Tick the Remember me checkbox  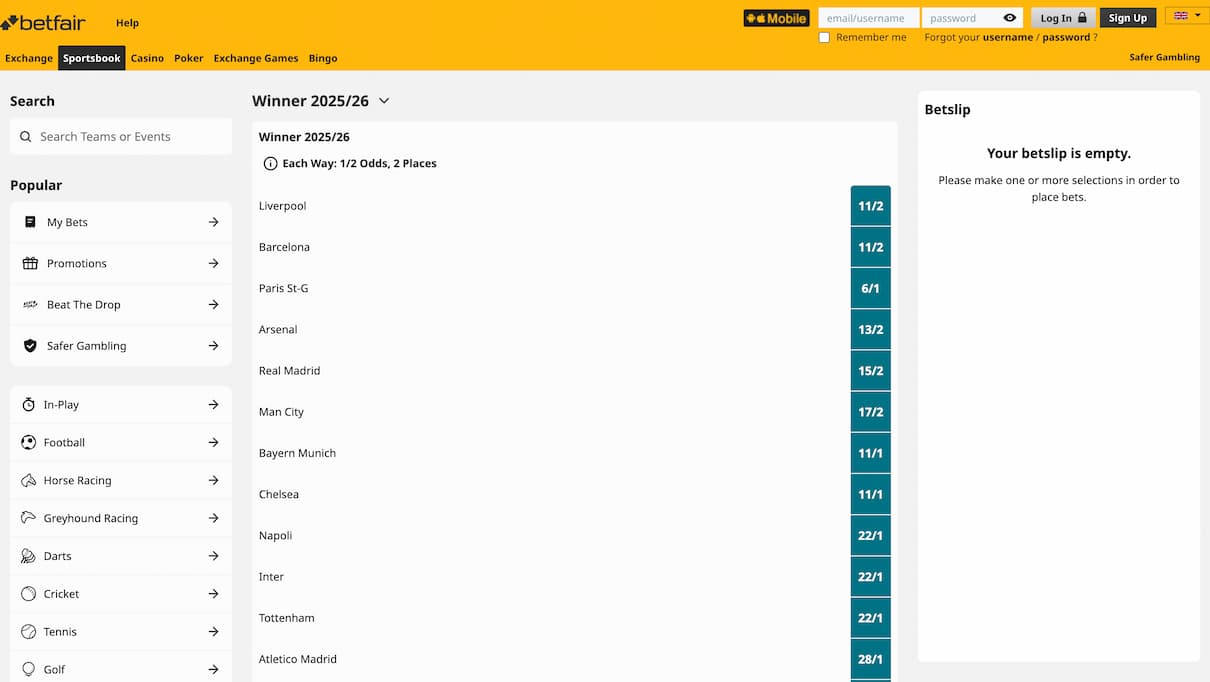(x=824, y=37)
